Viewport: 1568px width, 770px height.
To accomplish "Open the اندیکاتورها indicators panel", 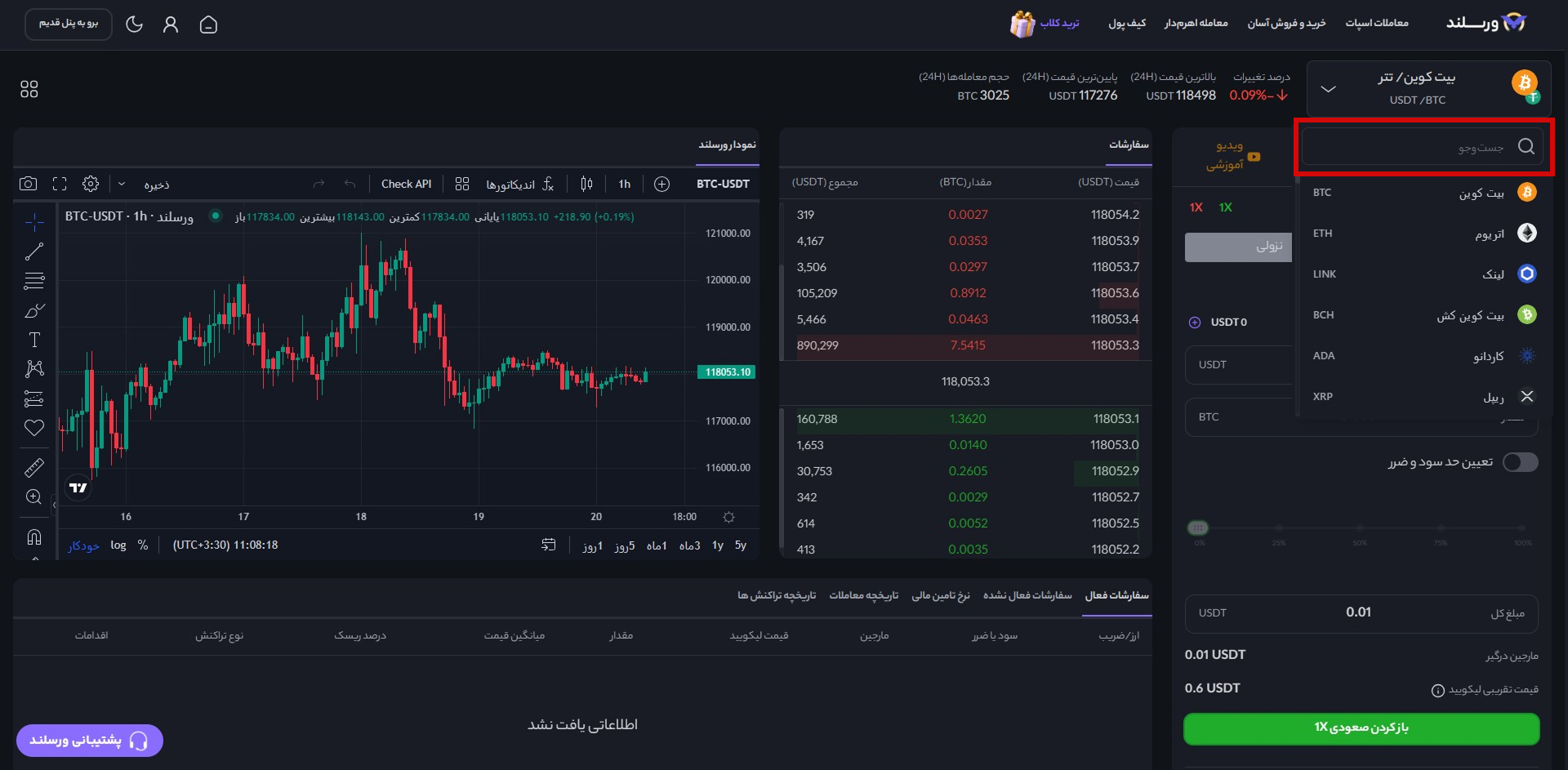I will (517, 184).
